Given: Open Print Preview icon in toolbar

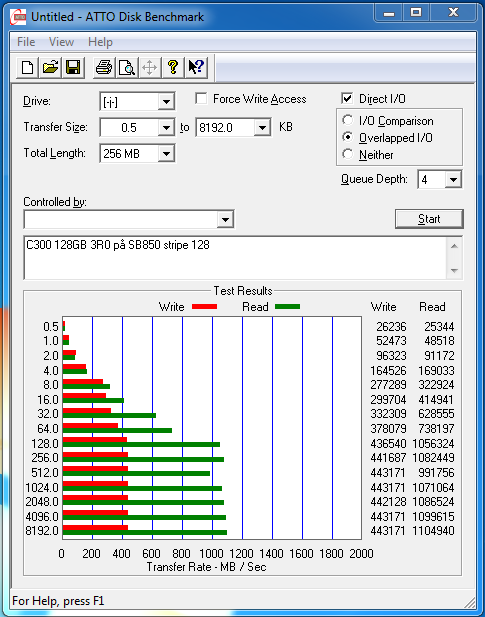Looking at the screenshot, I should point(127,67).
